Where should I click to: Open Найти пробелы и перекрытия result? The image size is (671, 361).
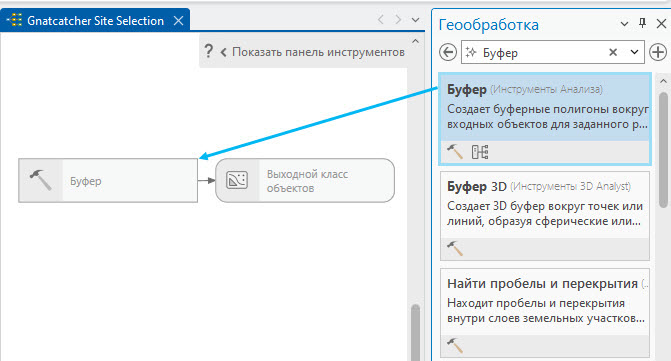(x=545, y=313)
